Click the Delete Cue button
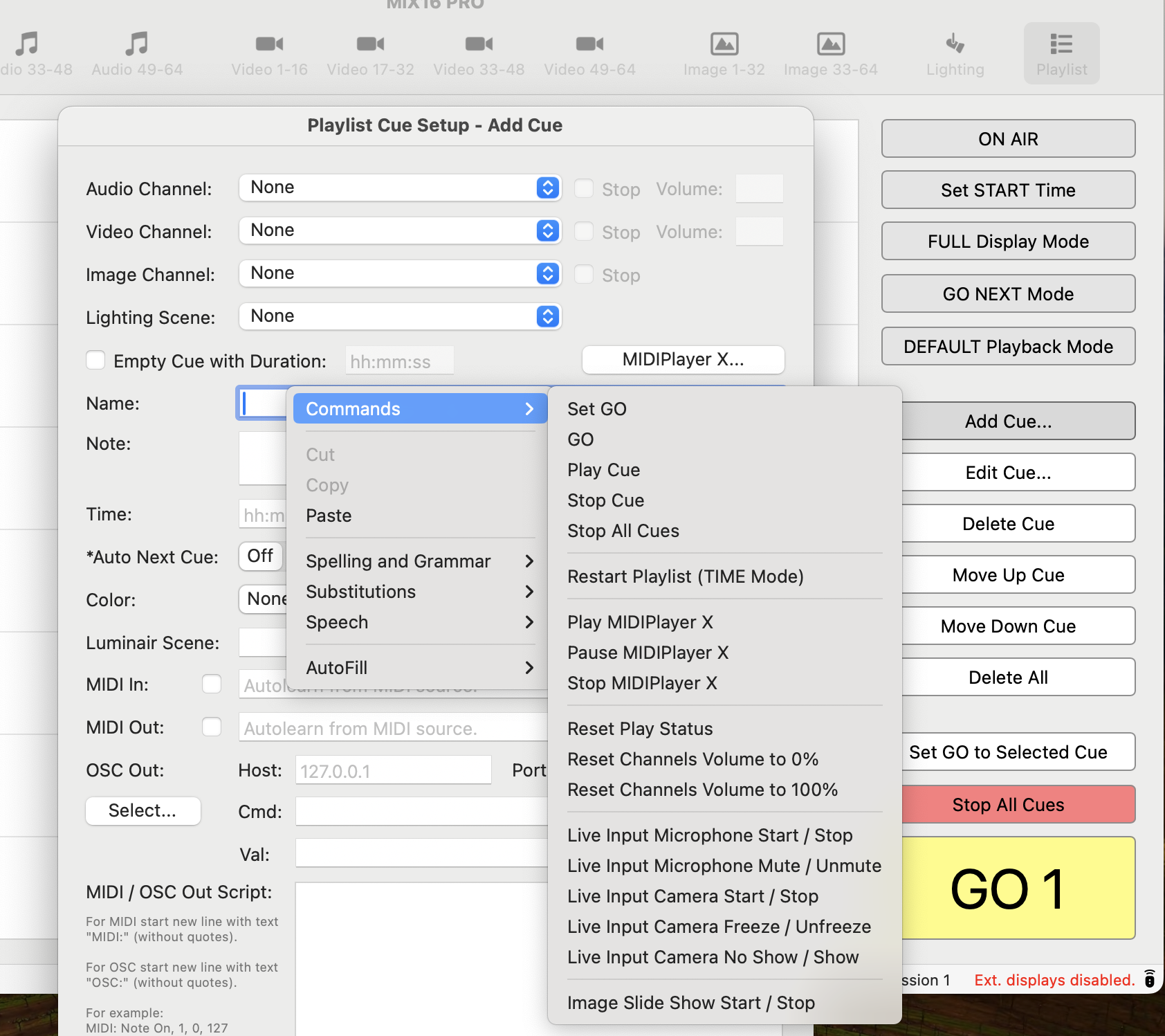Screen dimensions: 1165x1036 tap(1018, 524)
